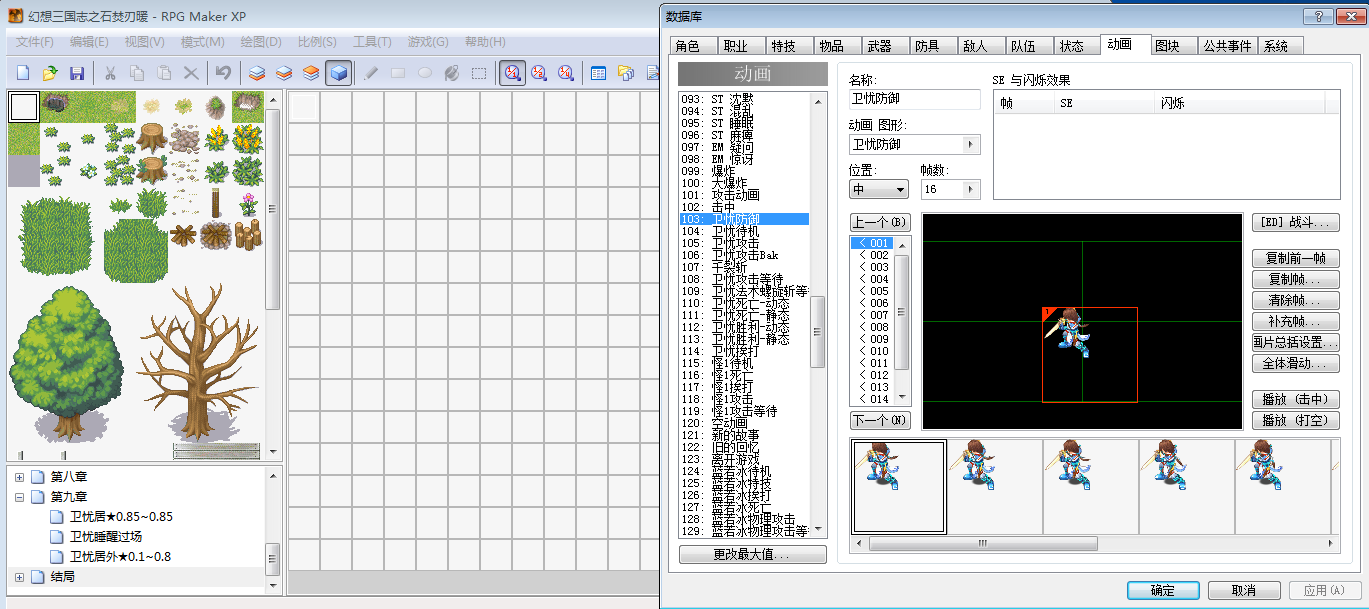The width and height of the screenshot is (1369, 609).
Task: Open the 游戏(G) menu
Action: click(428, 42)
